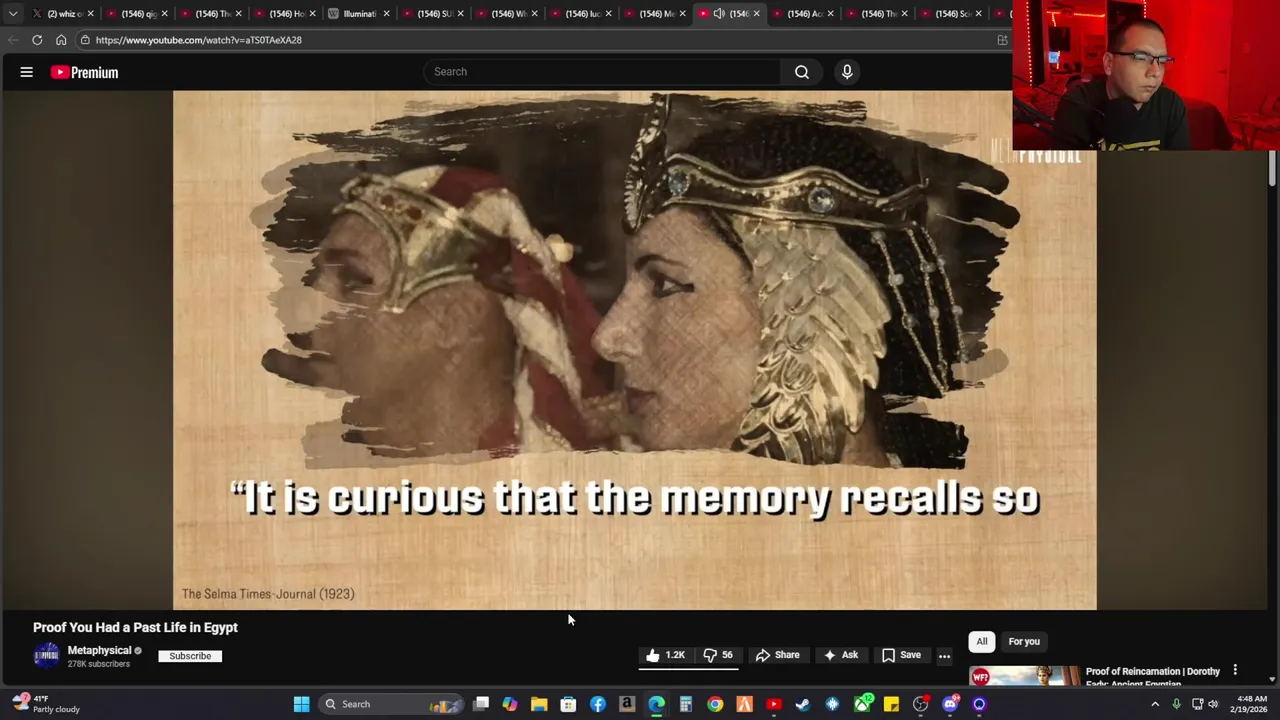Open Microsoft Edge from taskbar
The width and height of the screenshot is (1280, 720).
click(656, 704)
